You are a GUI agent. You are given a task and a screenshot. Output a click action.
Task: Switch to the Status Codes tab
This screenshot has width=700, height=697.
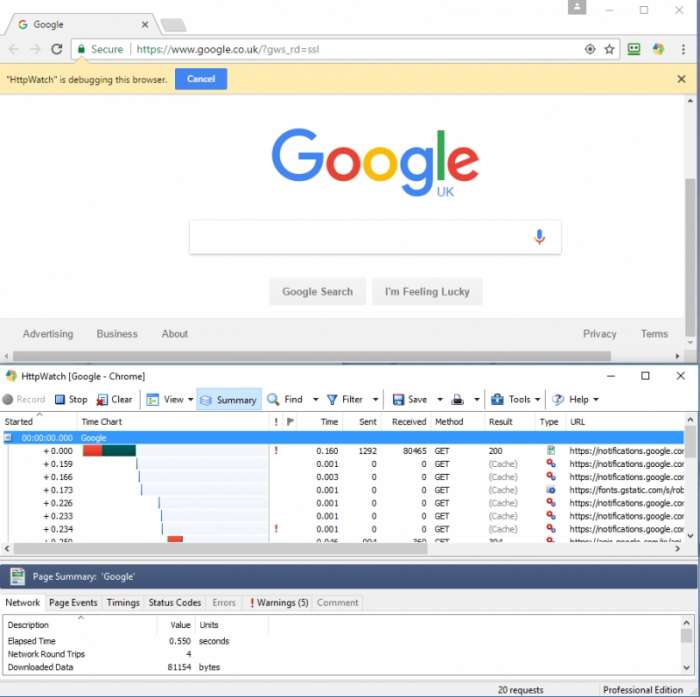(175, 602)
